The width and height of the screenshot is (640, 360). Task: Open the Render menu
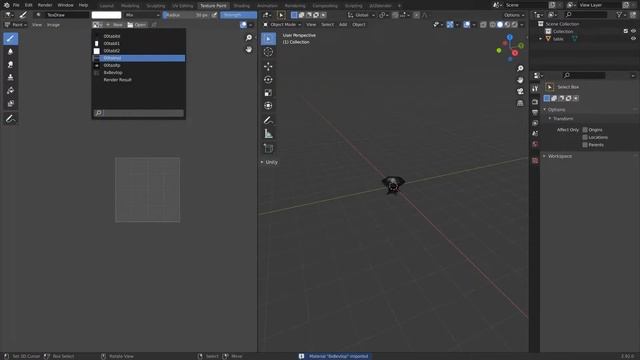click(x=45, y=5)
